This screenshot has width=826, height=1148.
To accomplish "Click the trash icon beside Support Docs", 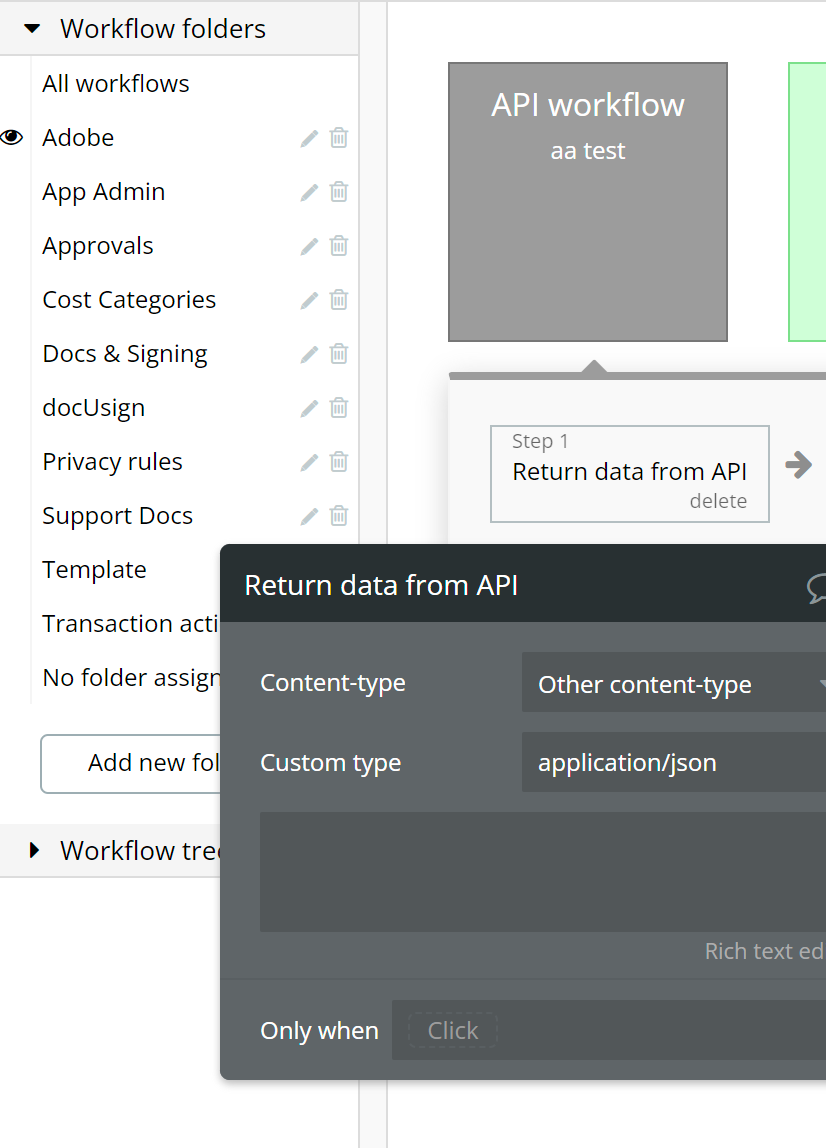I will pos(339,516).
